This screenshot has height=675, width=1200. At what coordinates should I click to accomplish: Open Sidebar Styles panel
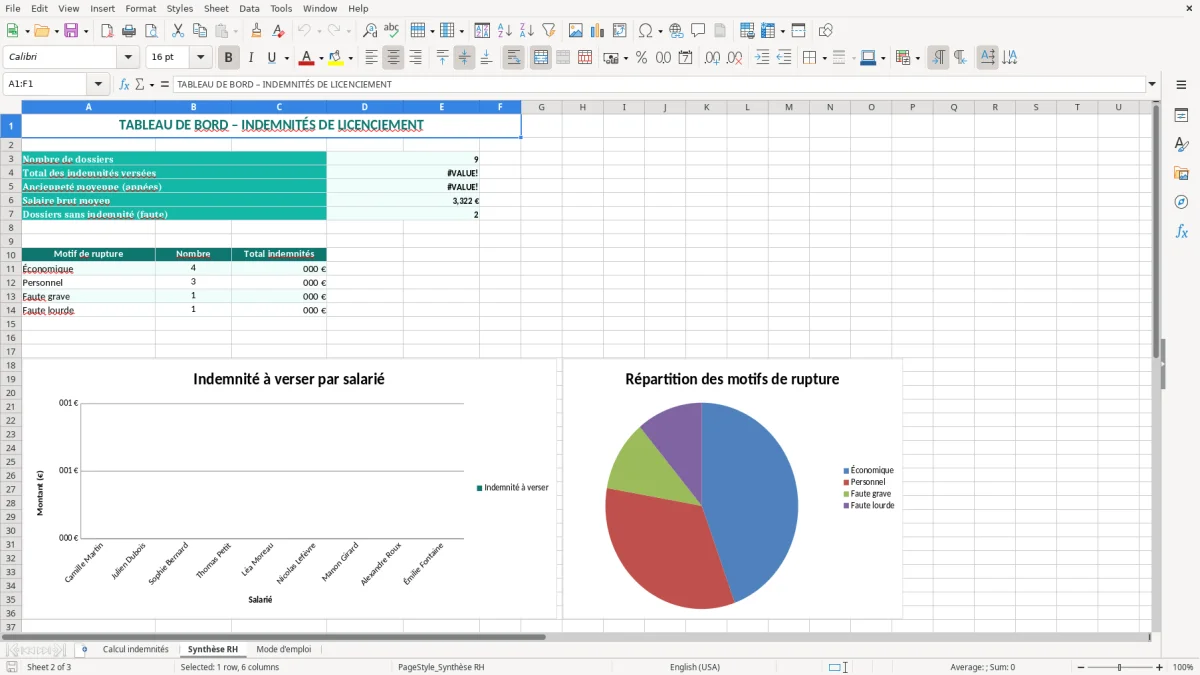(1181, 144)
